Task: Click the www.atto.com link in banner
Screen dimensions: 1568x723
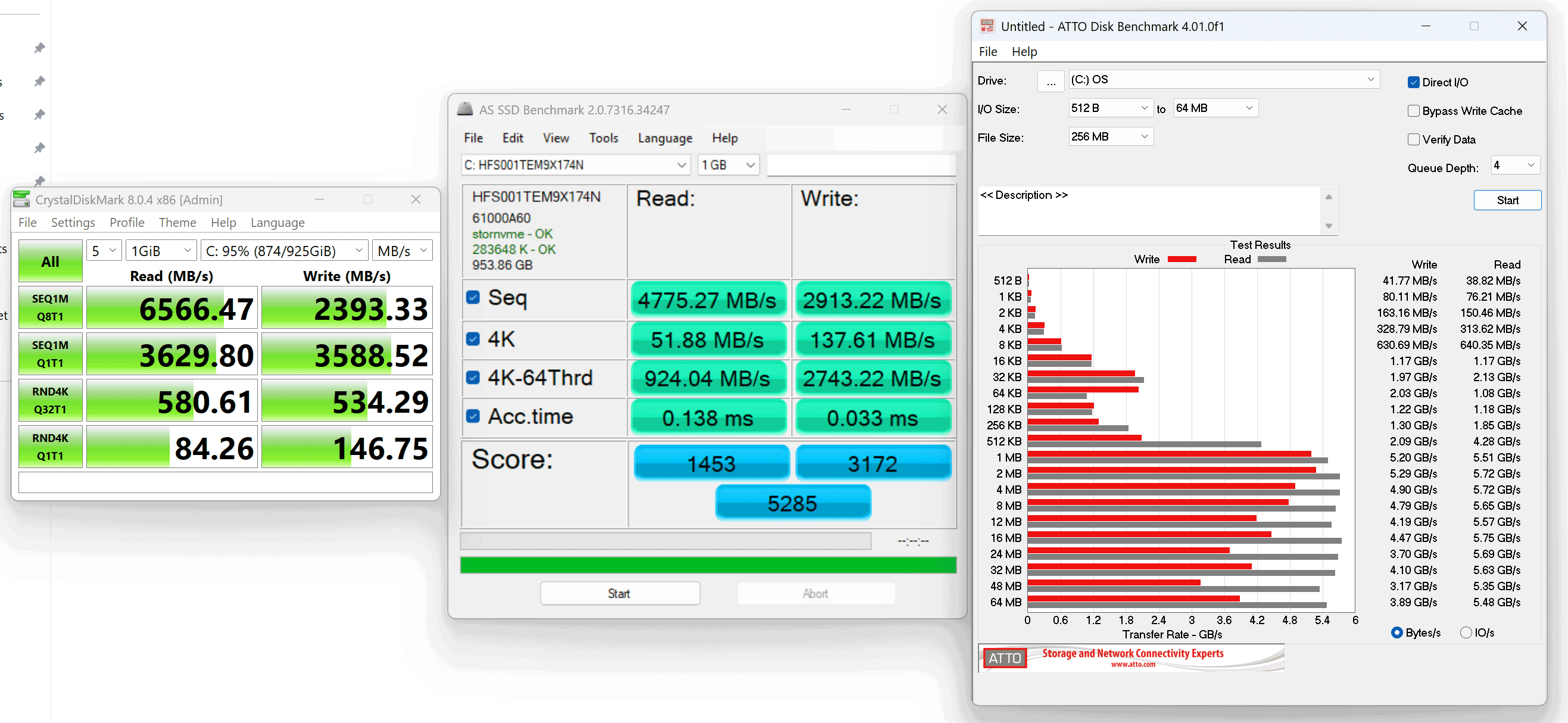Action: coord(1132,664)
